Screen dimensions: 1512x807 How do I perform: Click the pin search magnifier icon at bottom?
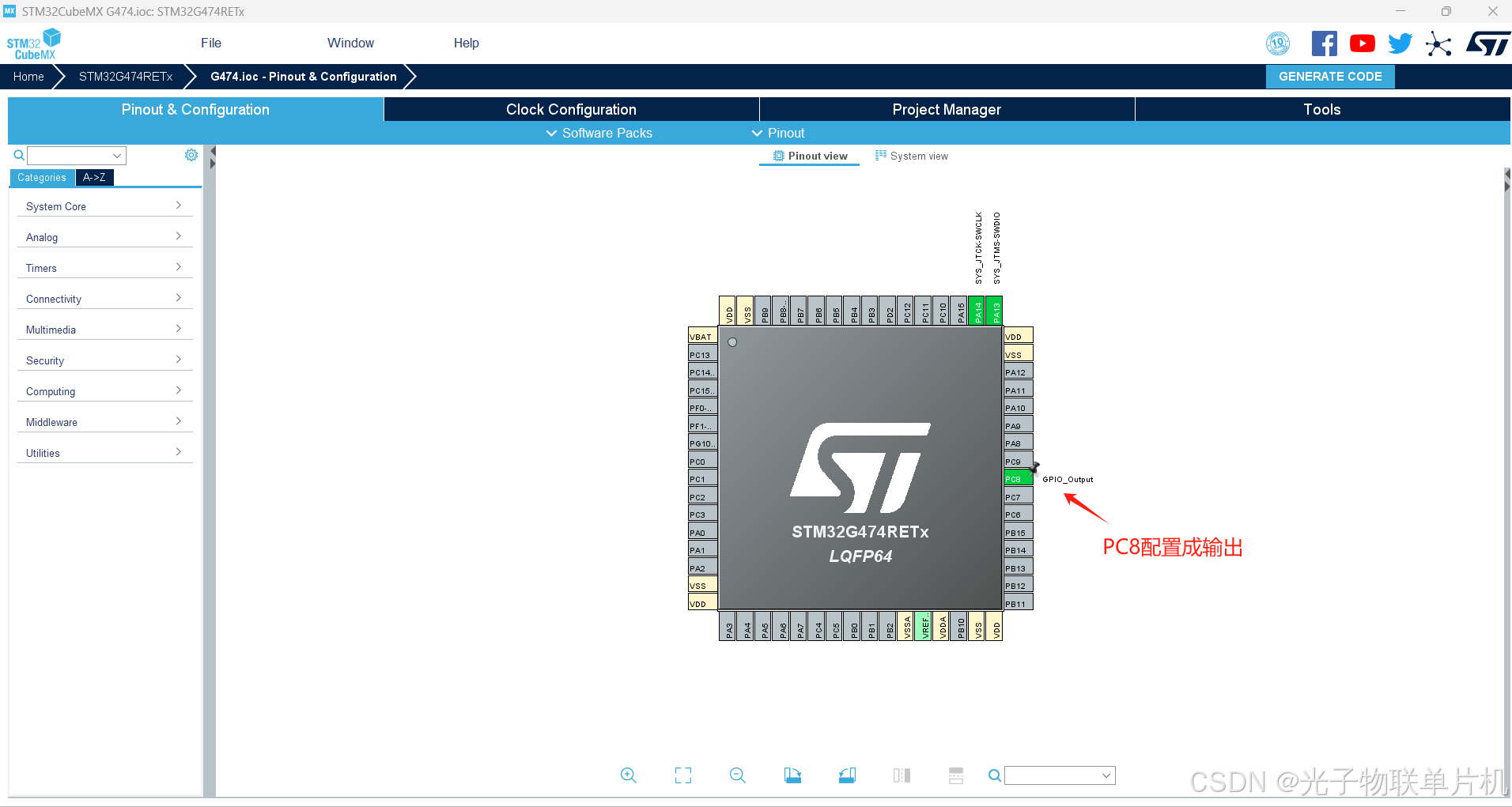[995, 775]
